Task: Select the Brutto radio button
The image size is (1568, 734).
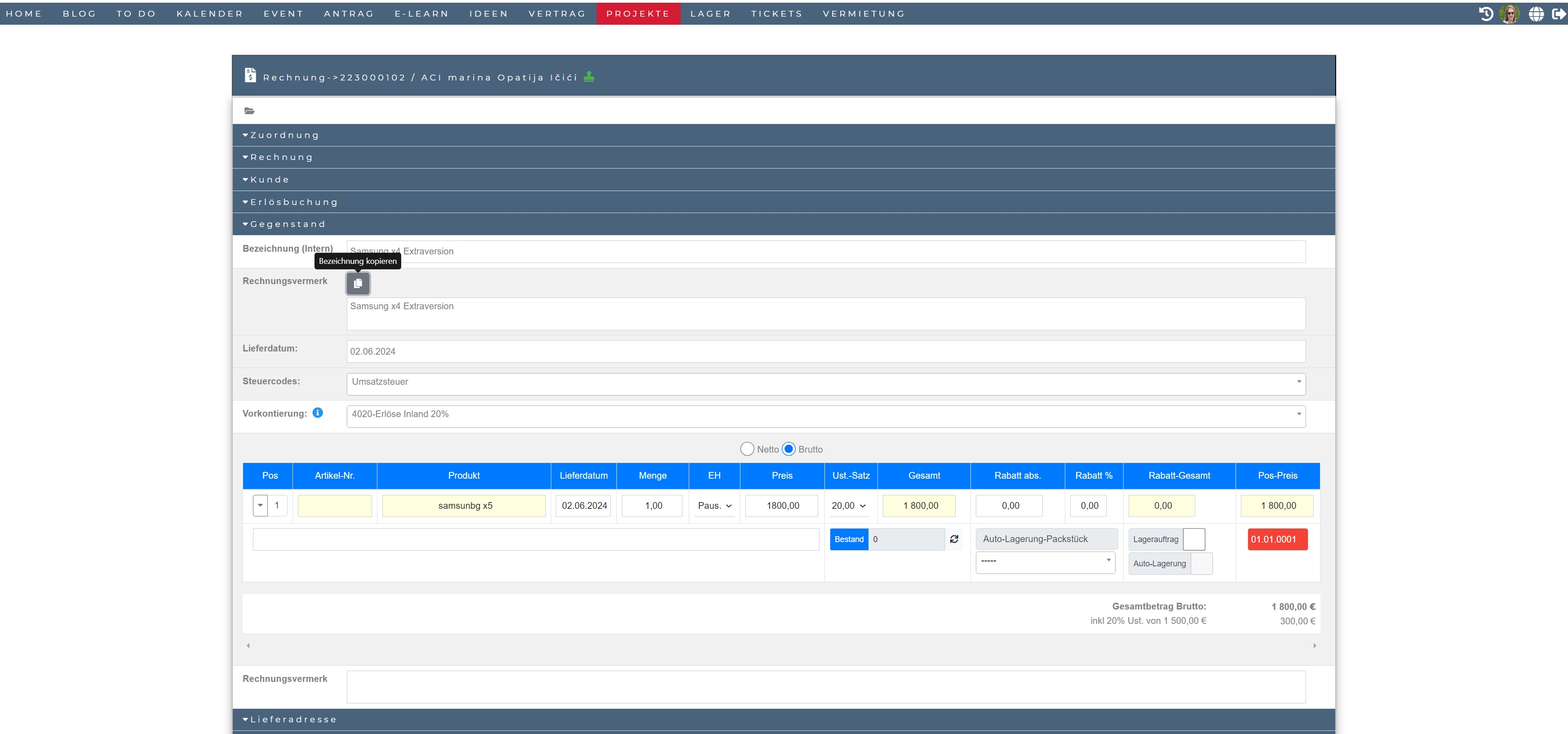Action: [x=788, y=449]
